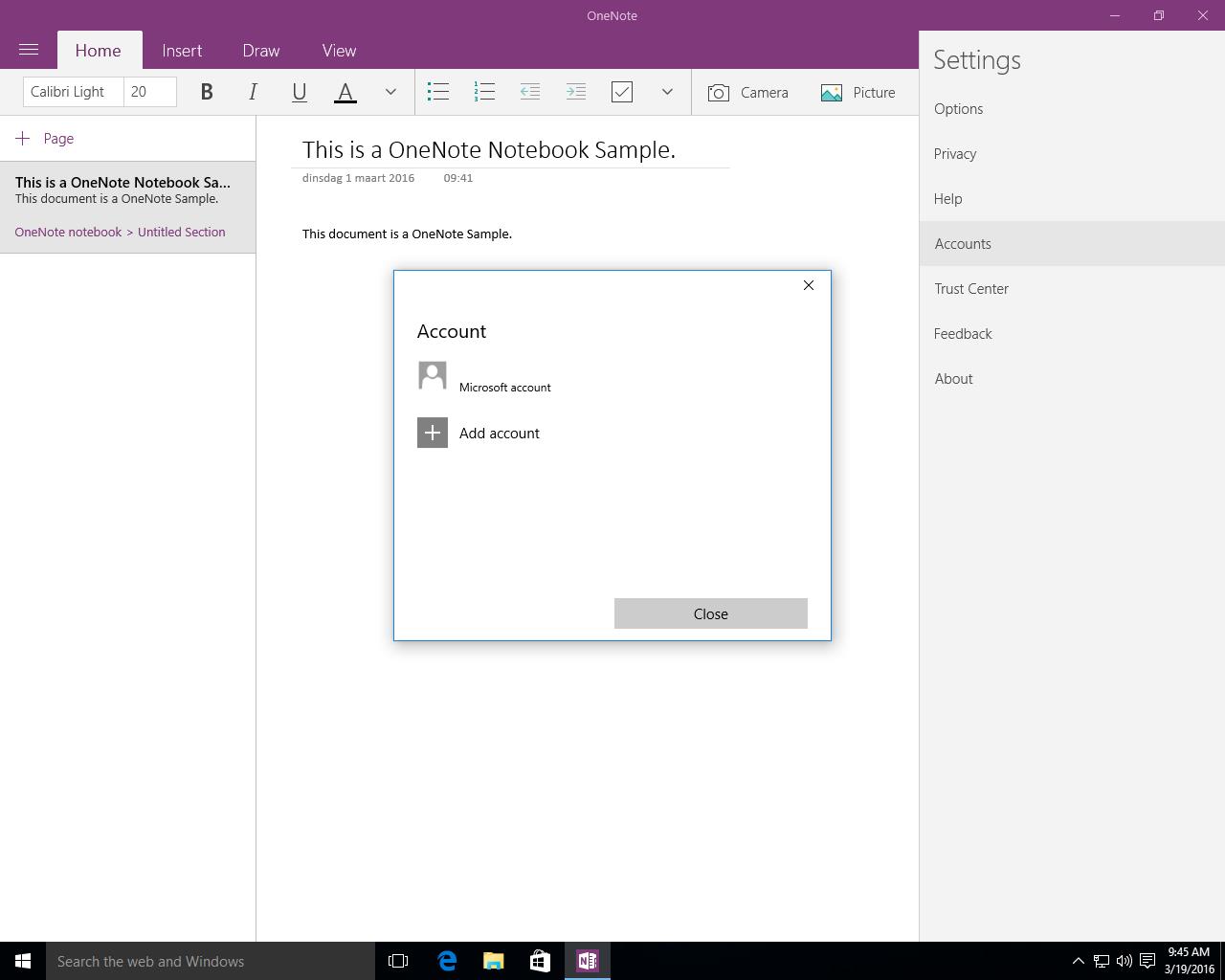Screen dimensions: 1225x980
Task: Toggle underline formatting
Action: click(x=299, y=92)
